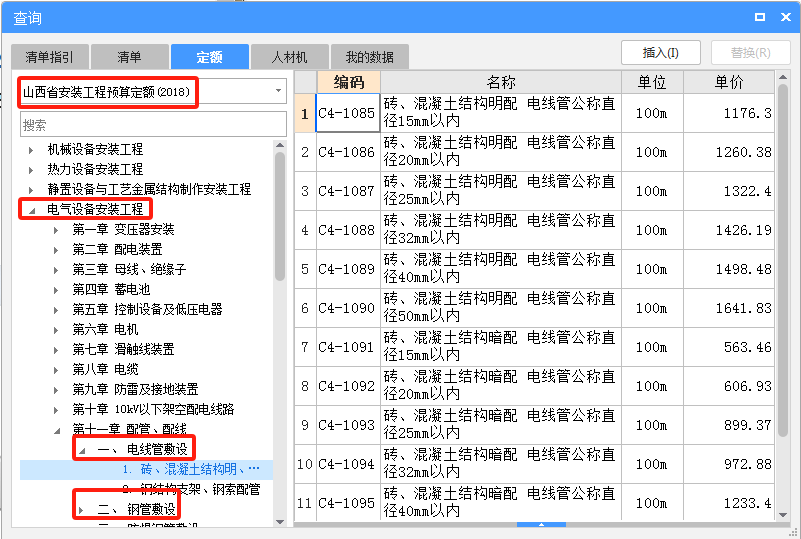
Task: Expand 第十章 10kV以下架空配电线路 arrow
Action: [x=56, y=410]
